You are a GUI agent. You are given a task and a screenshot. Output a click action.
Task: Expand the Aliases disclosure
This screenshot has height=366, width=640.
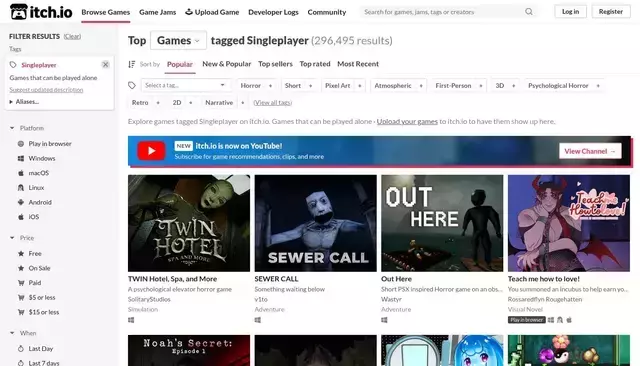24,102
